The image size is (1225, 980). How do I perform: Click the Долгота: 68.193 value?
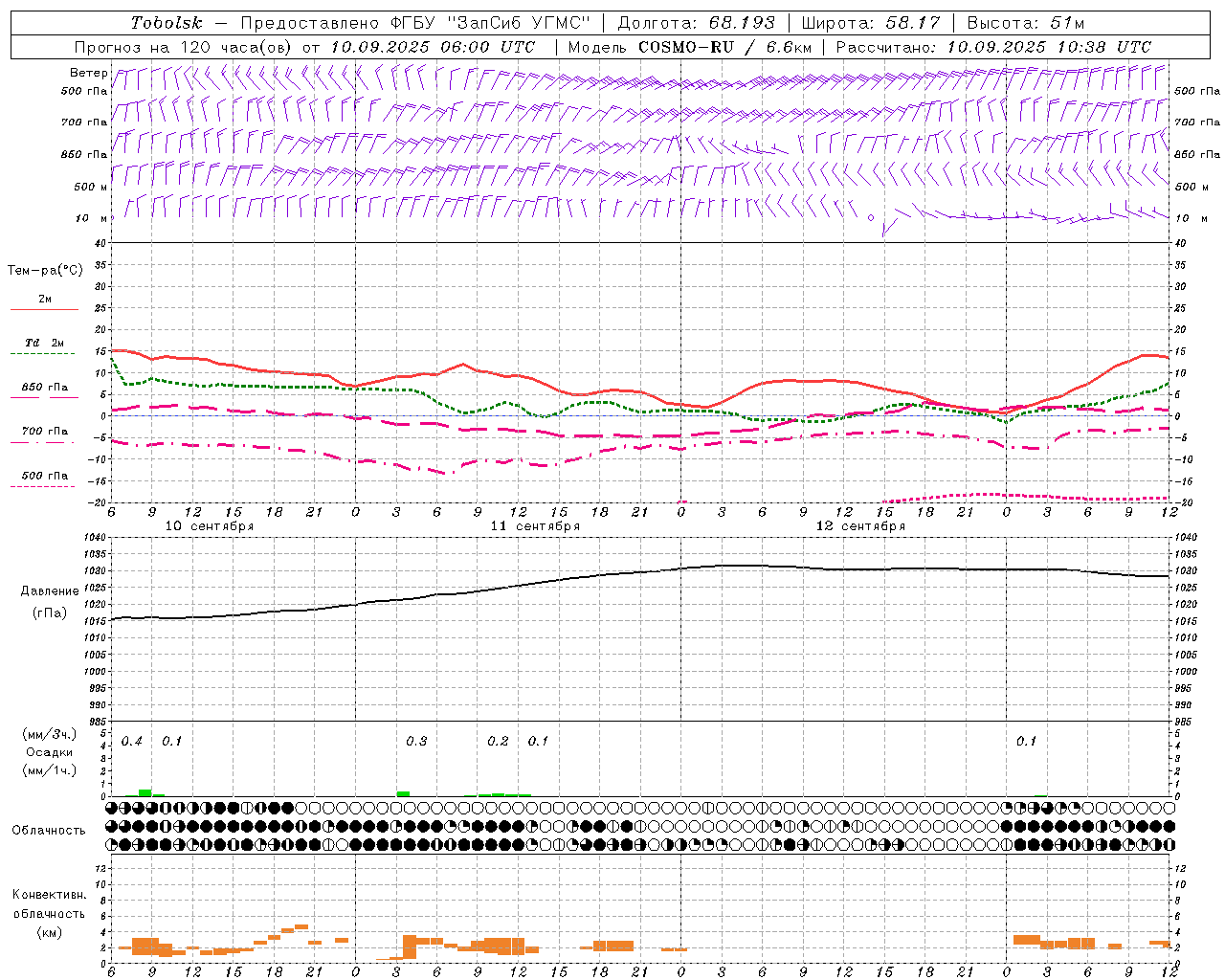(x=696, y=23)
